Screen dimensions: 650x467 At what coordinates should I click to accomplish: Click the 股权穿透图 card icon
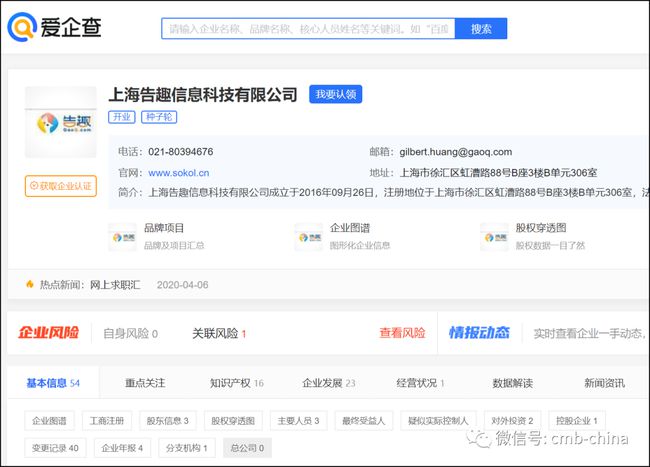pyautogui.click(x=494, y=237)
